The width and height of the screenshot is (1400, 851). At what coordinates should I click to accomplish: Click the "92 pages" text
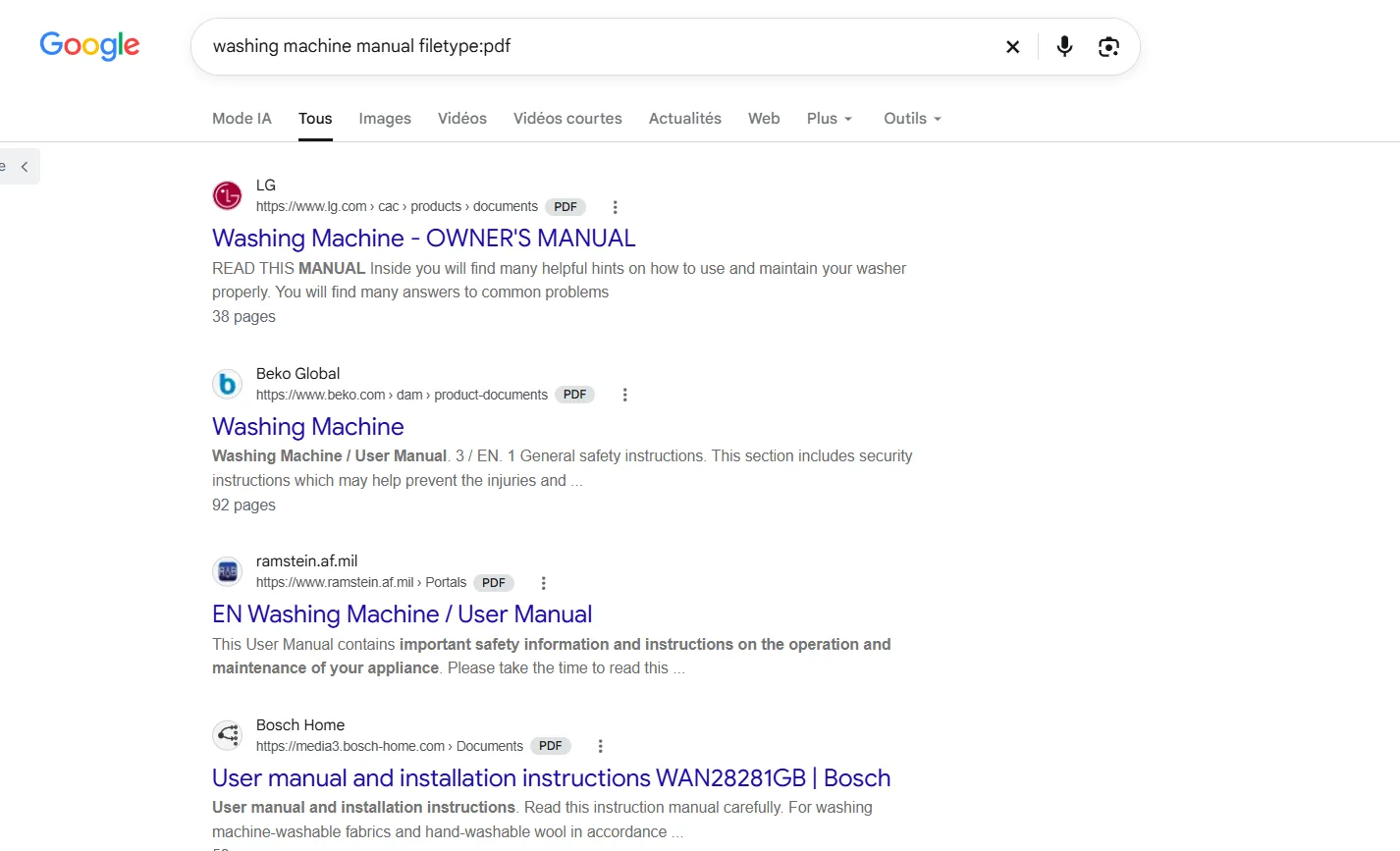243,505
